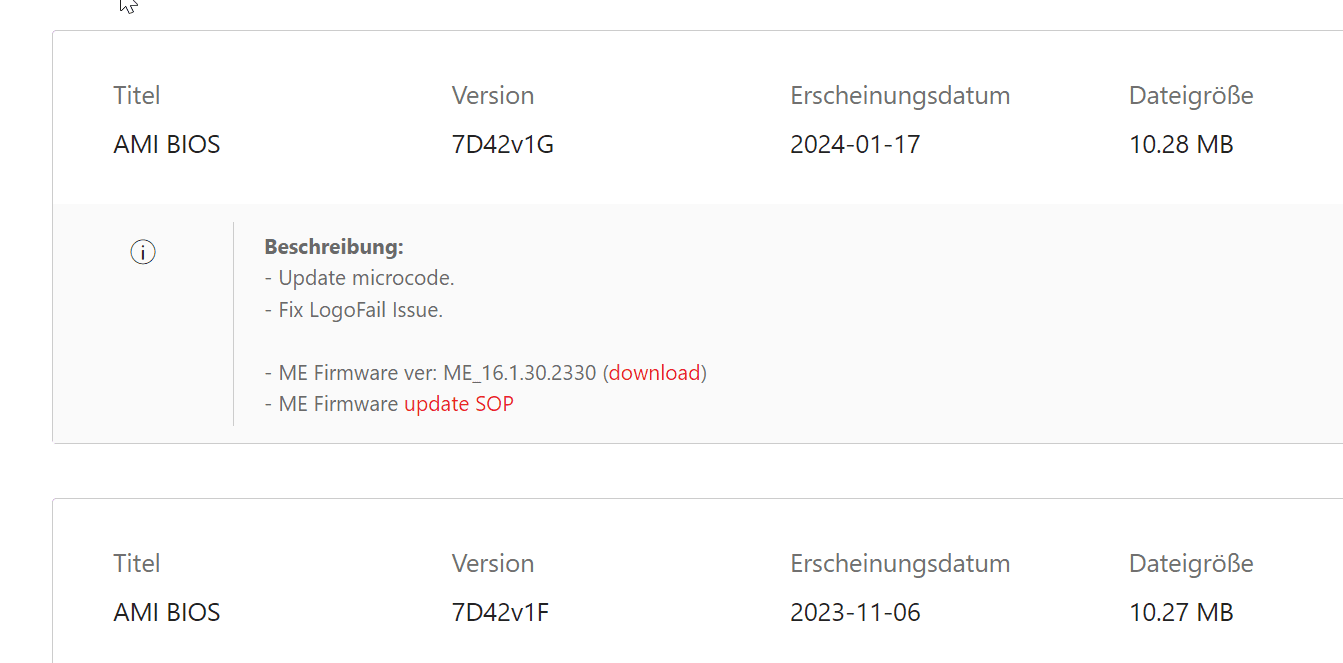
Task: Click the Version header in the second card
Action: pos(493,563)
